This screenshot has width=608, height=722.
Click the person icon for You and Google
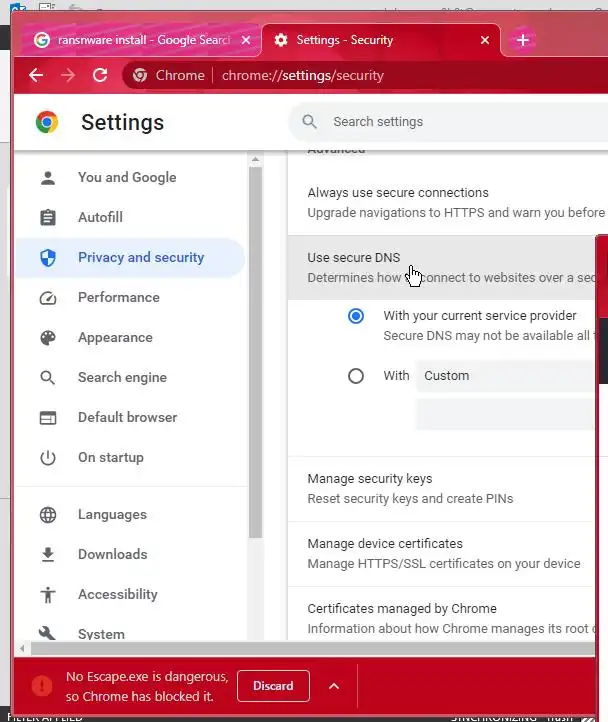48,178
